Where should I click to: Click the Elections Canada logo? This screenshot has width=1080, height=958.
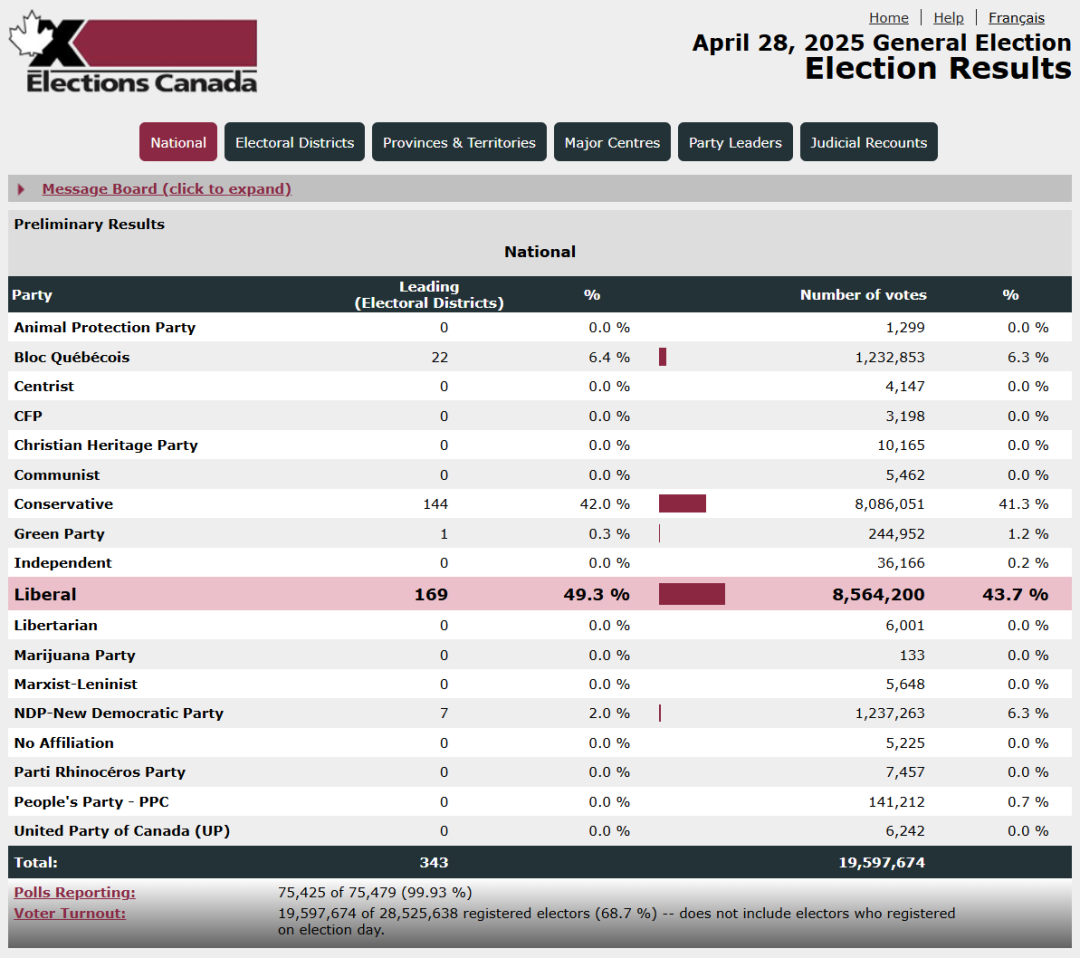133,52
